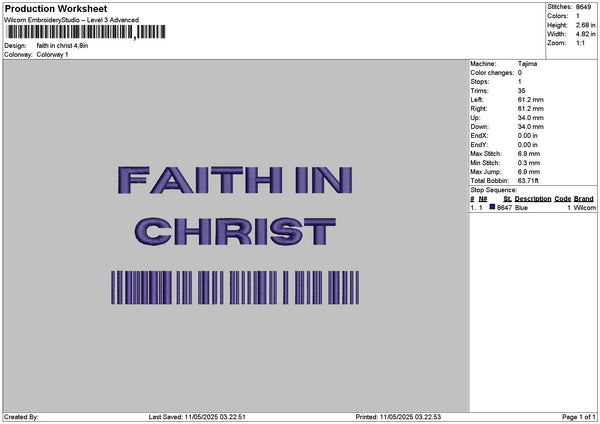Click the 'Code' column header
Screen dimensions: 600x424
(x=562, y=199)
